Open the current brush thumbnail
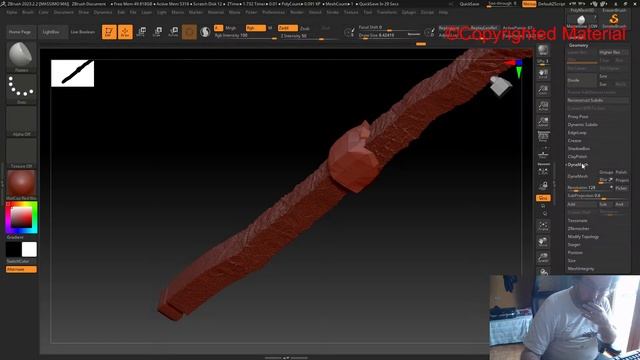Screen dimensions: 640x360 tap(21, 55)
